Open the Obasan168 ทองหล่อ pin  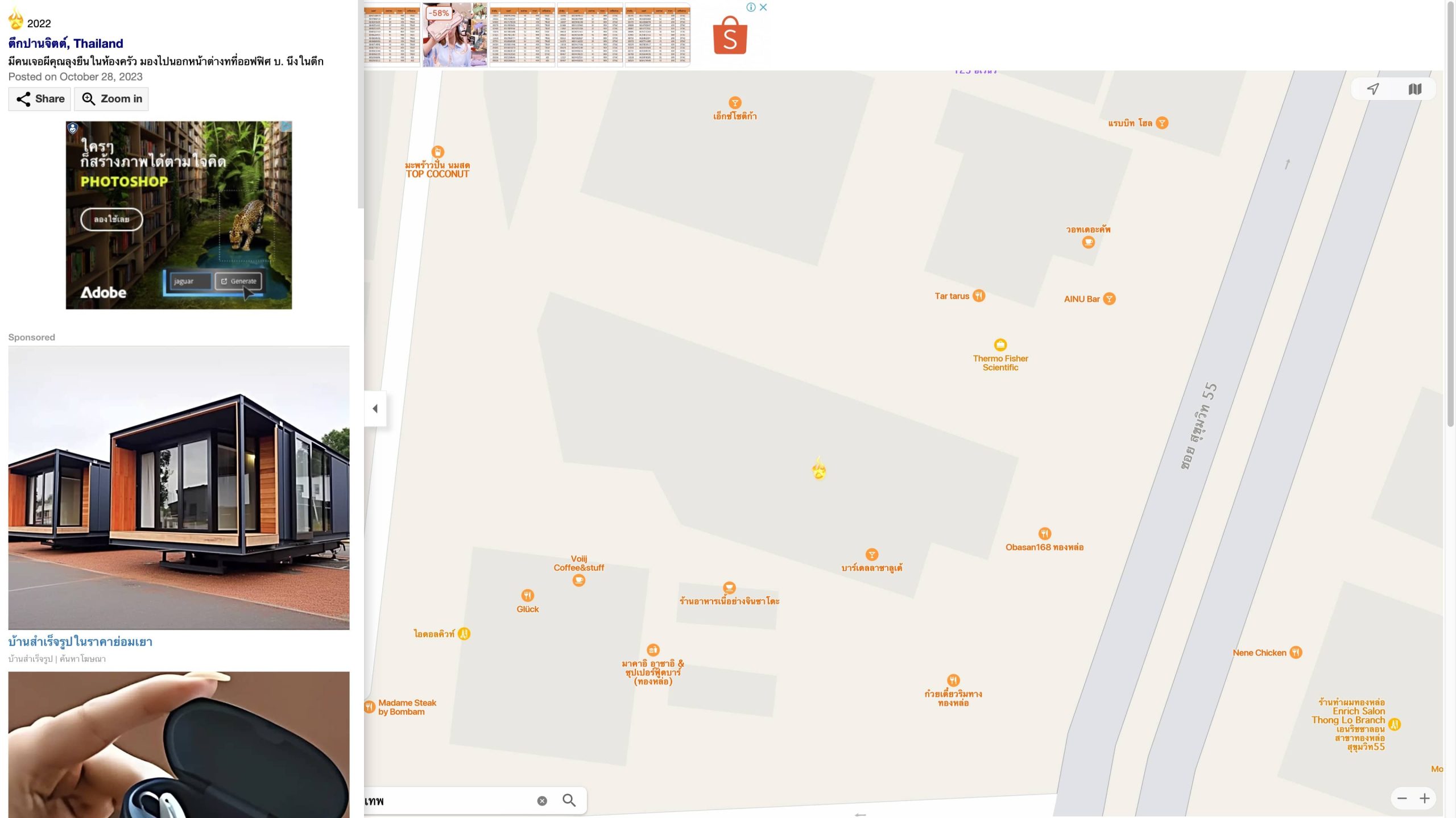[x=1044, y=533]
